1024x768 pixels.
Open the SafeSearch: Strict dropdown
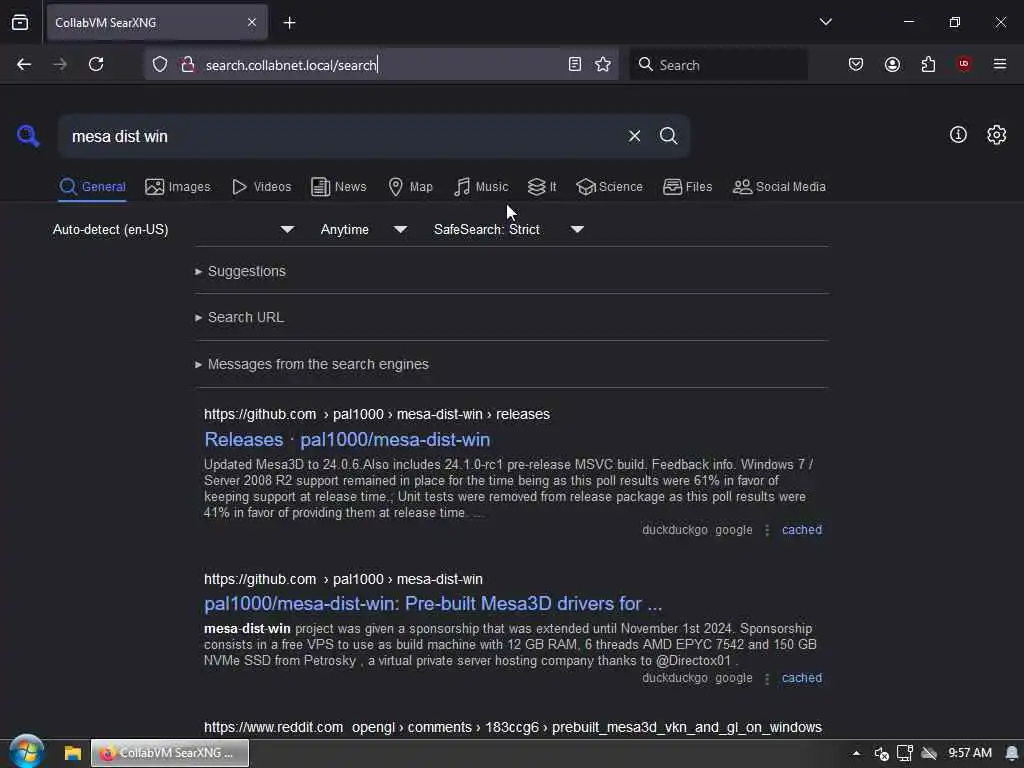(x=509, y=229)
